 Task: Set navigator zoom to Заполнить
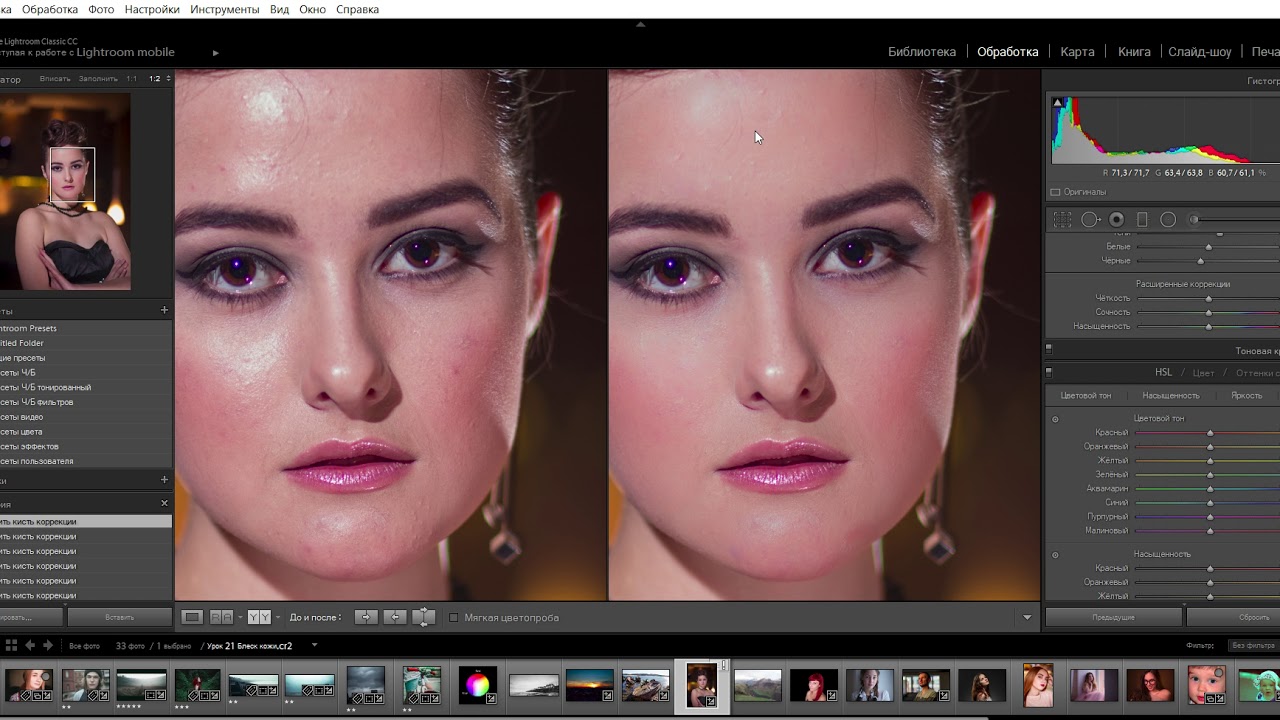(98, 78)
